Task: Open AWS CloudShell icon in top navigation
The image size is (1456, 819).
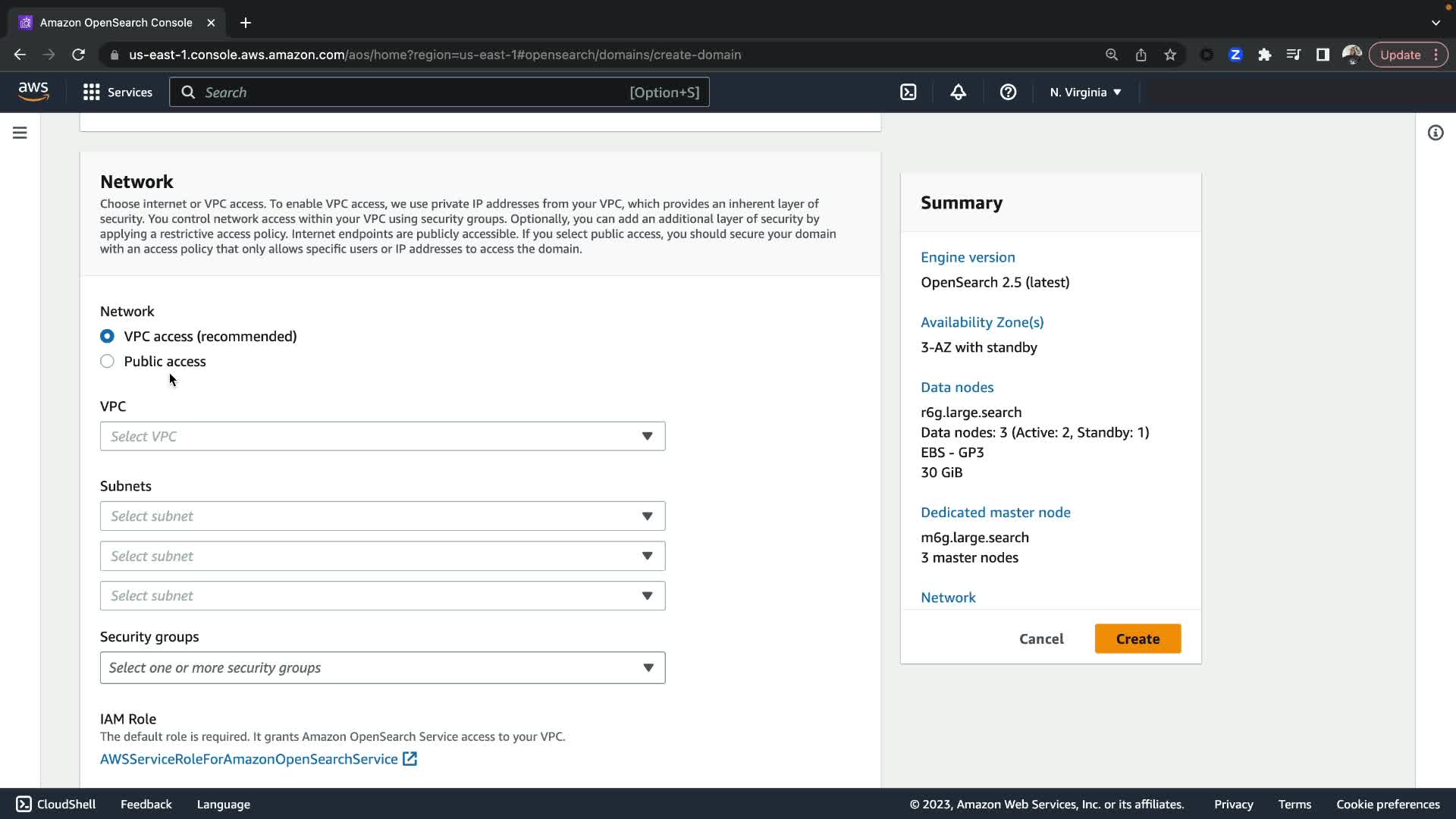Action: click(908, 93)
